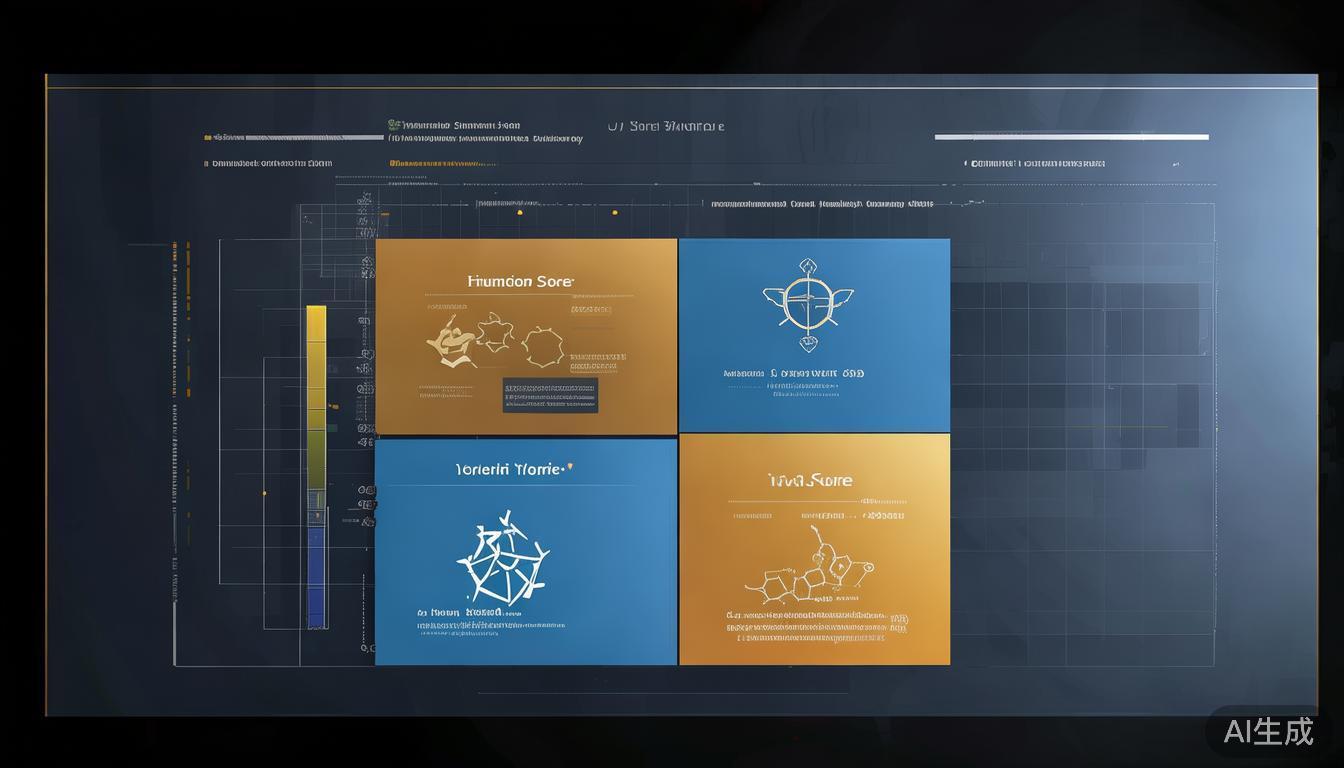Click the dark text box on Humdon Sore card
This screenshot has width=1344, height=768.
point(550,395)
